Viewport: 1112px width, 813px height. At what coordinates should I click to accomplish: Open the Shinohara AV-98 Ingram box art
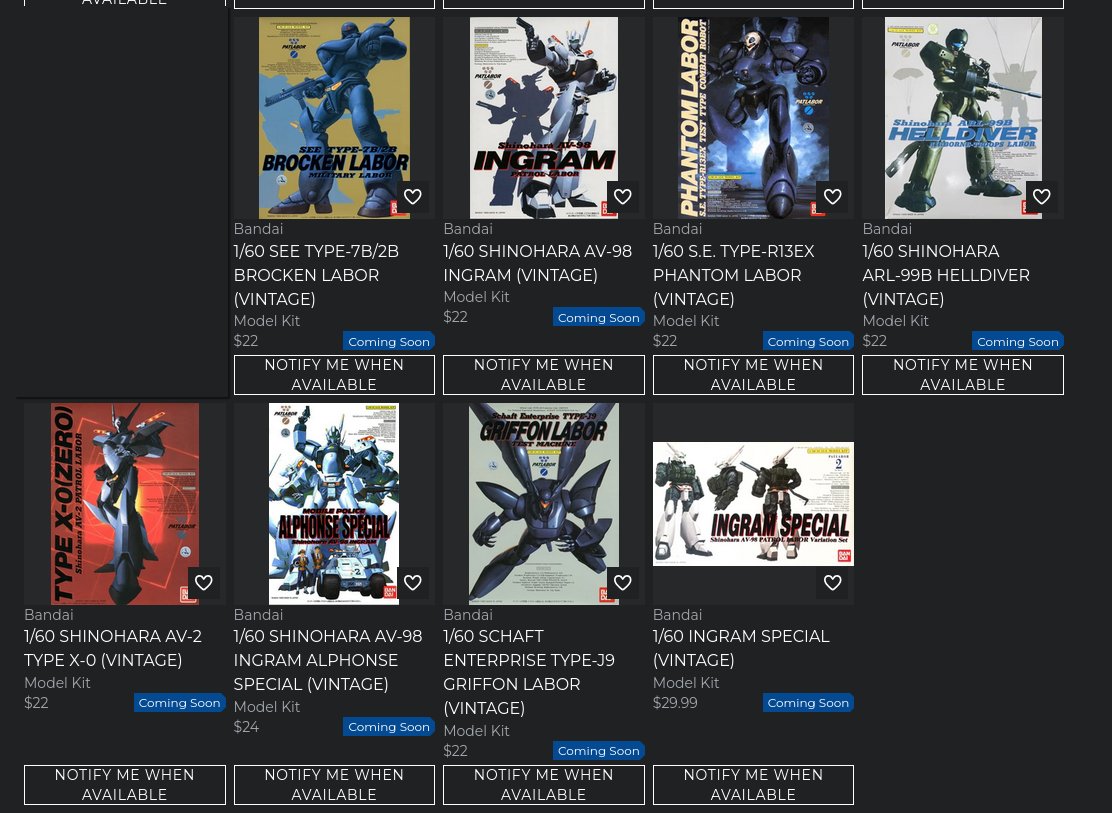pos(544,118)
